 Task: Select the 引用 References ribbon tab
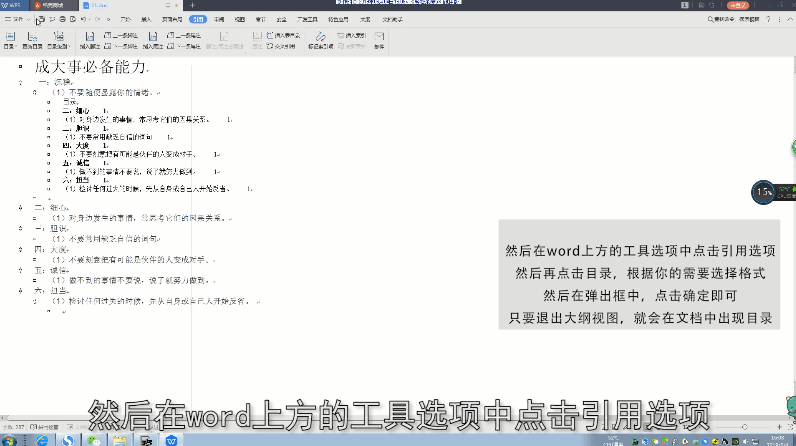tap(199, 18)
